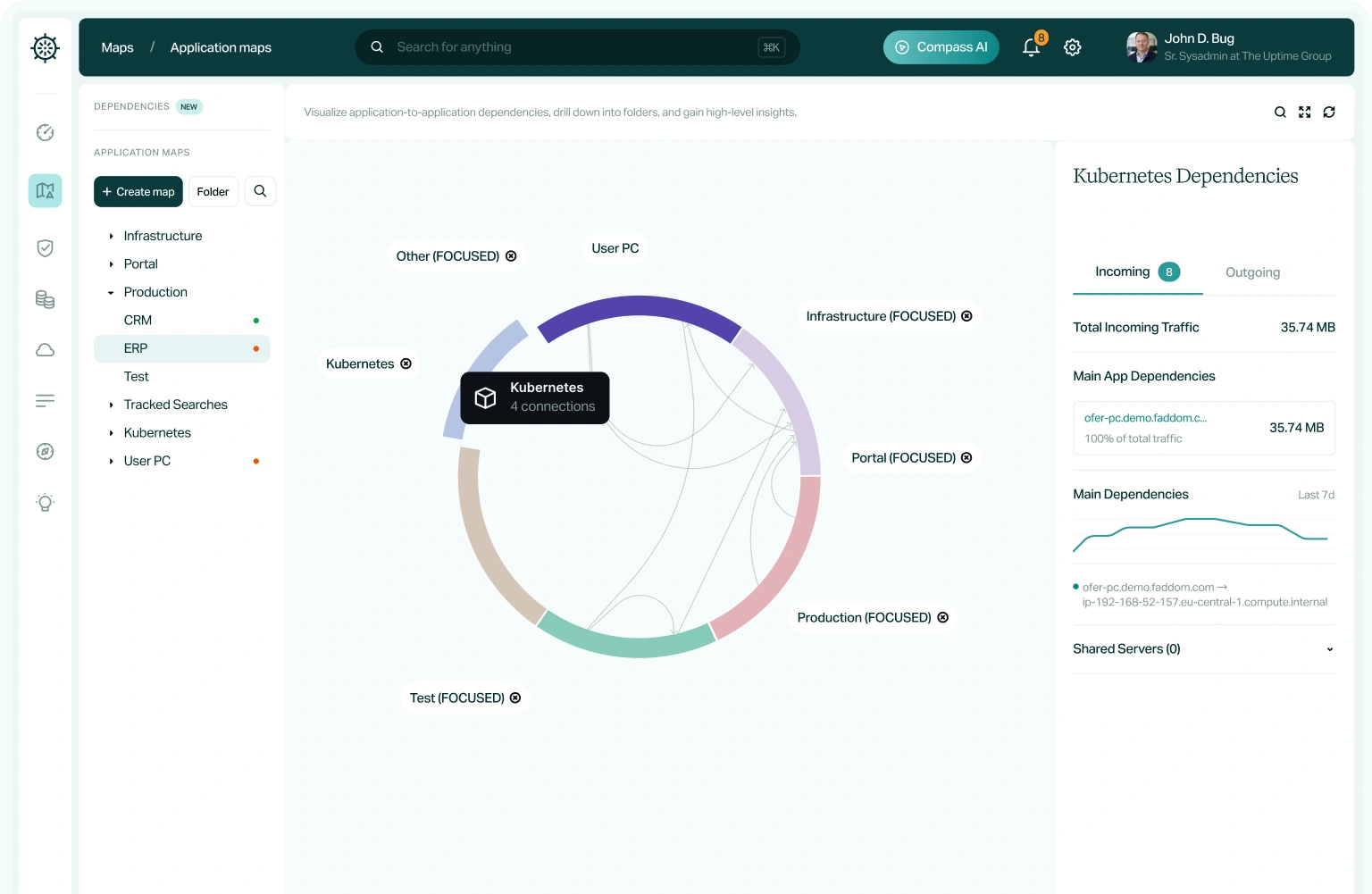Click the maps icon in left sidebar
This screenshot has width=1372, height=894.
pyautogui.click(x=45, y=190)
